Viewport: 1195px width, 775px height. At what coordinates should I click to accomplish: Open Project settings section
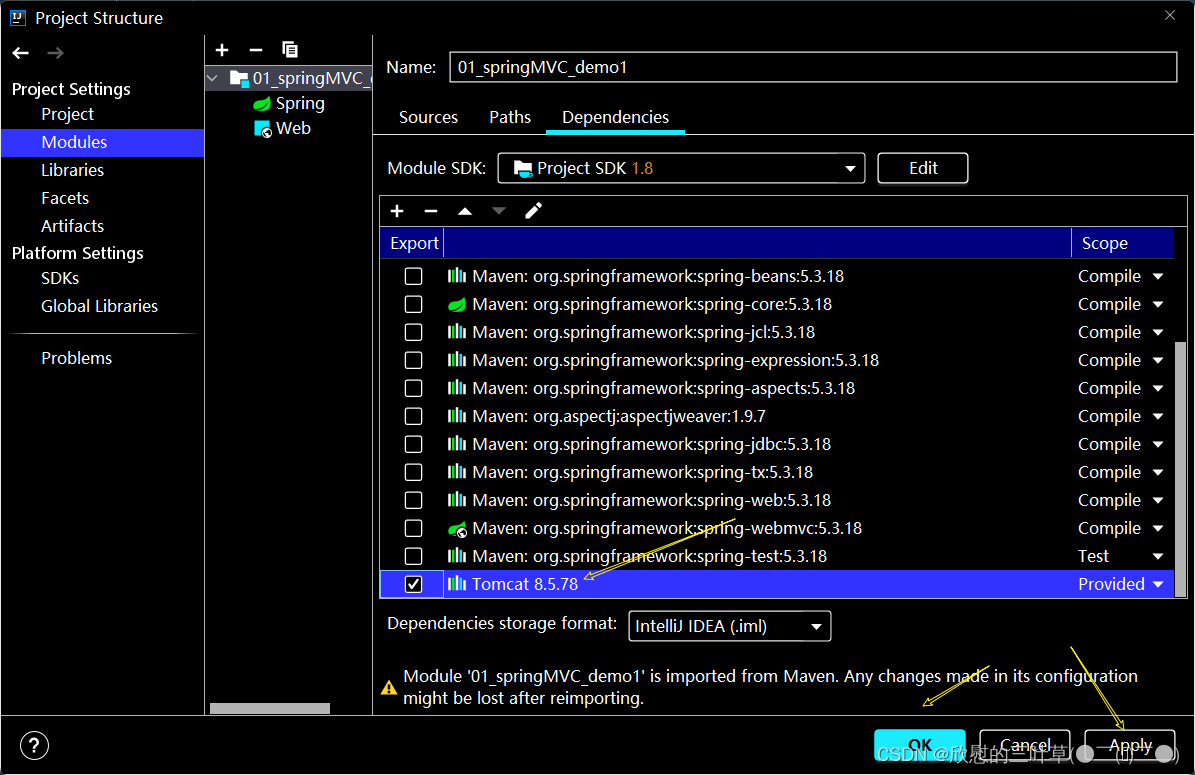(67, 114)
